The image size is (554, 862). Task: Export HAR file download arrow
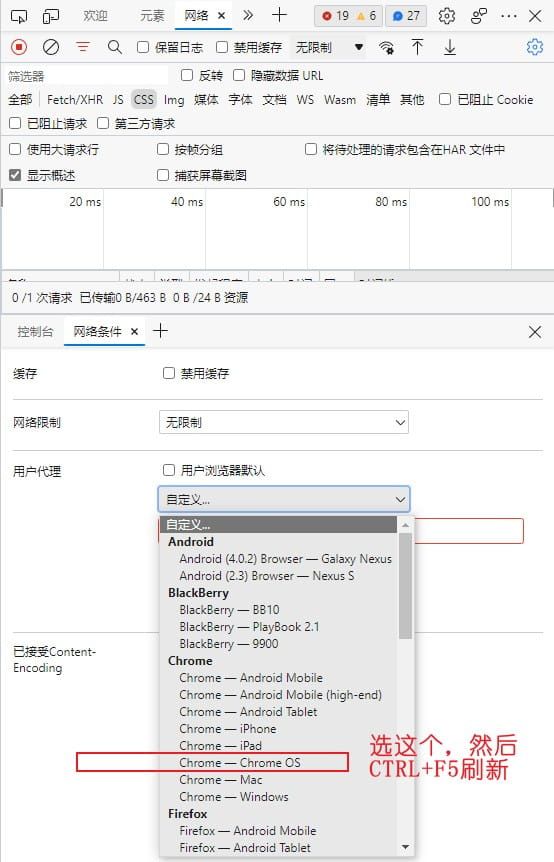click(x=450, y=47)
